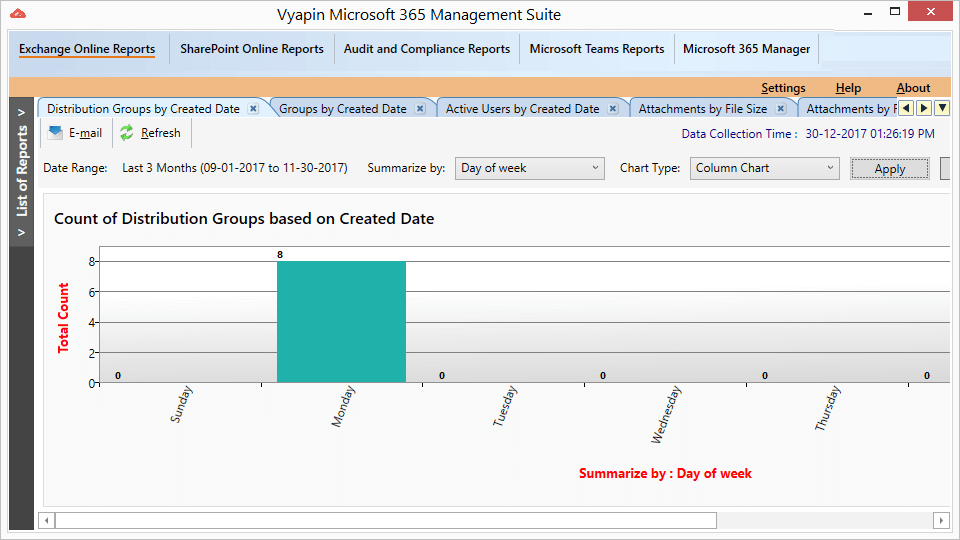Click the 'Wednesday' axis label
Screen dimensions: 960x540
point(666,414)
